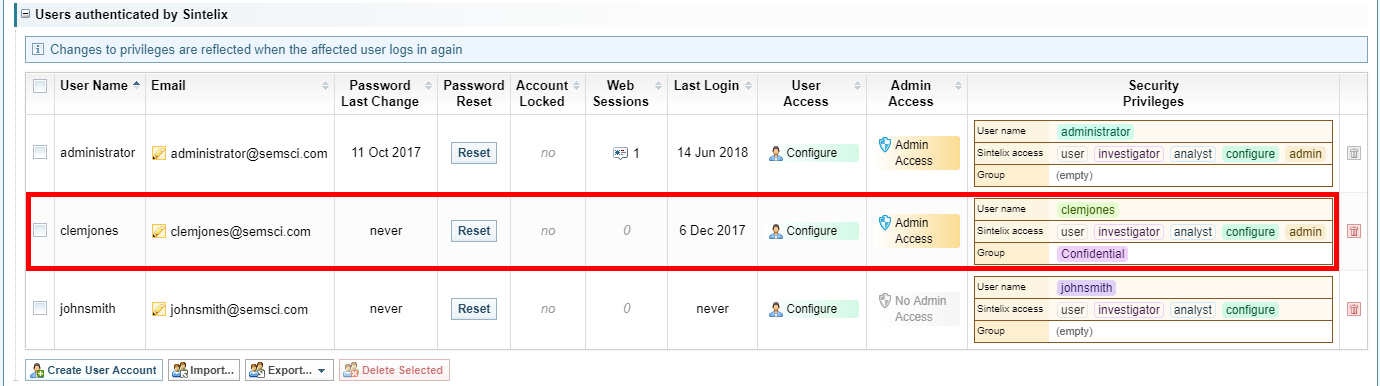
Task: Open the Export dropdown
Action: pos(289,370)
